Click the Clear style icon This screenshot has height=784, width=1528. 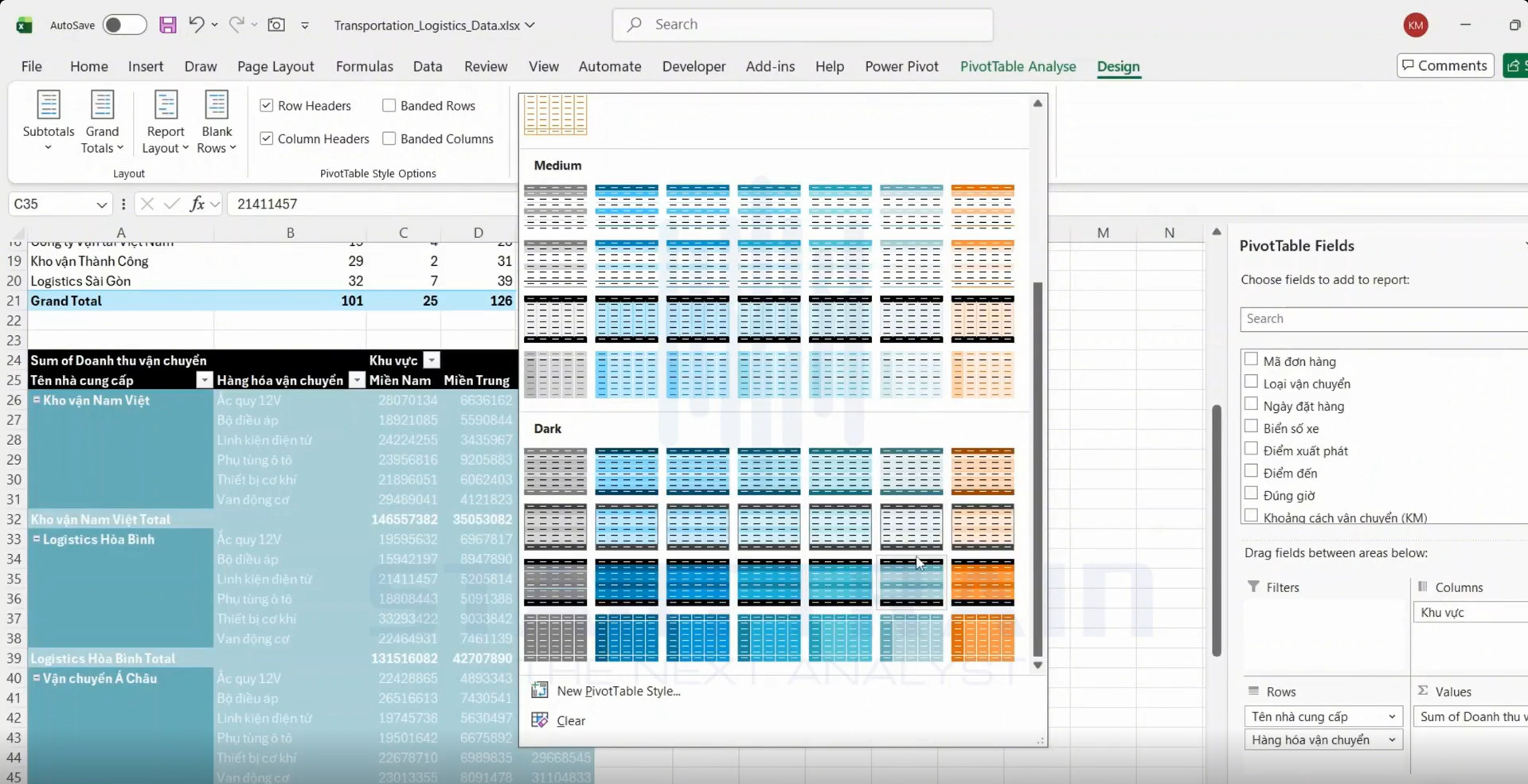coord(540,720)
